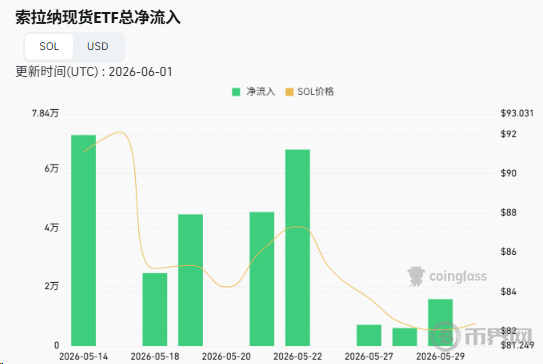The height and width of the screenshot is (364, 543).
Task: Click the 2026-05-29 date label
Action: click(440, 356)
